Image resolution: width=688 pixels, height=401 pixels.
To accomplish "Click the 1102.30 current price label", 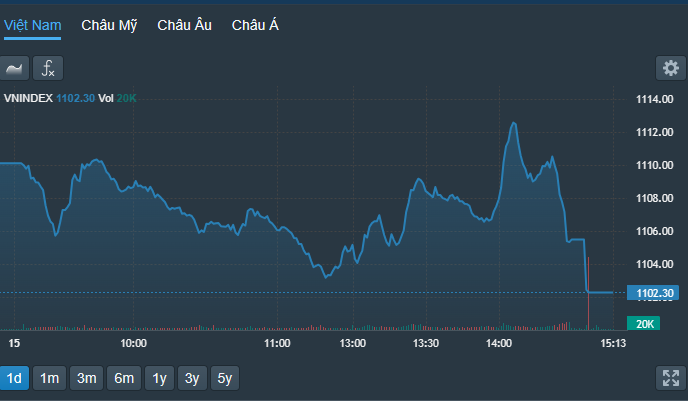I will tap(654, 292).
